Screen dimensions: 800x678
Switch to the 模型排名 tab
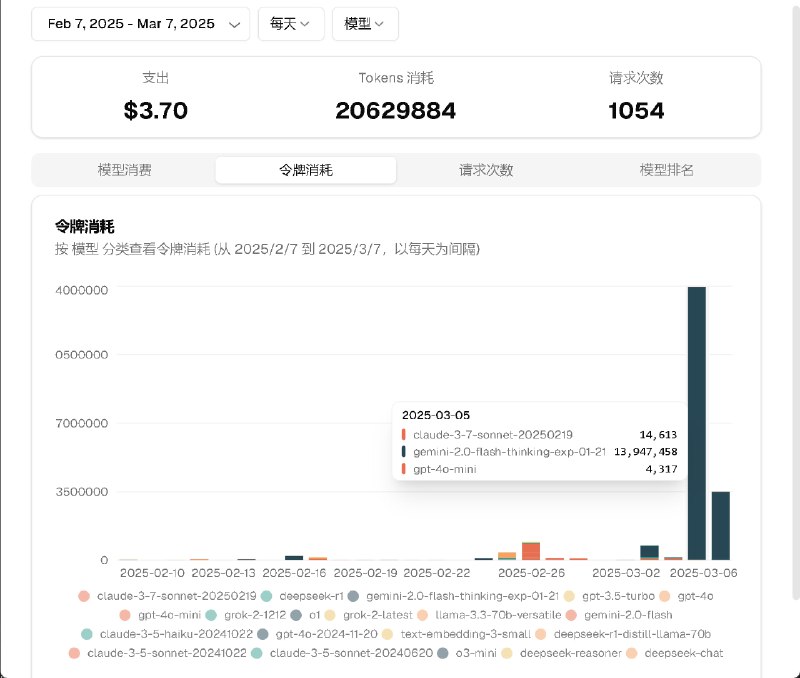(666, 170)
